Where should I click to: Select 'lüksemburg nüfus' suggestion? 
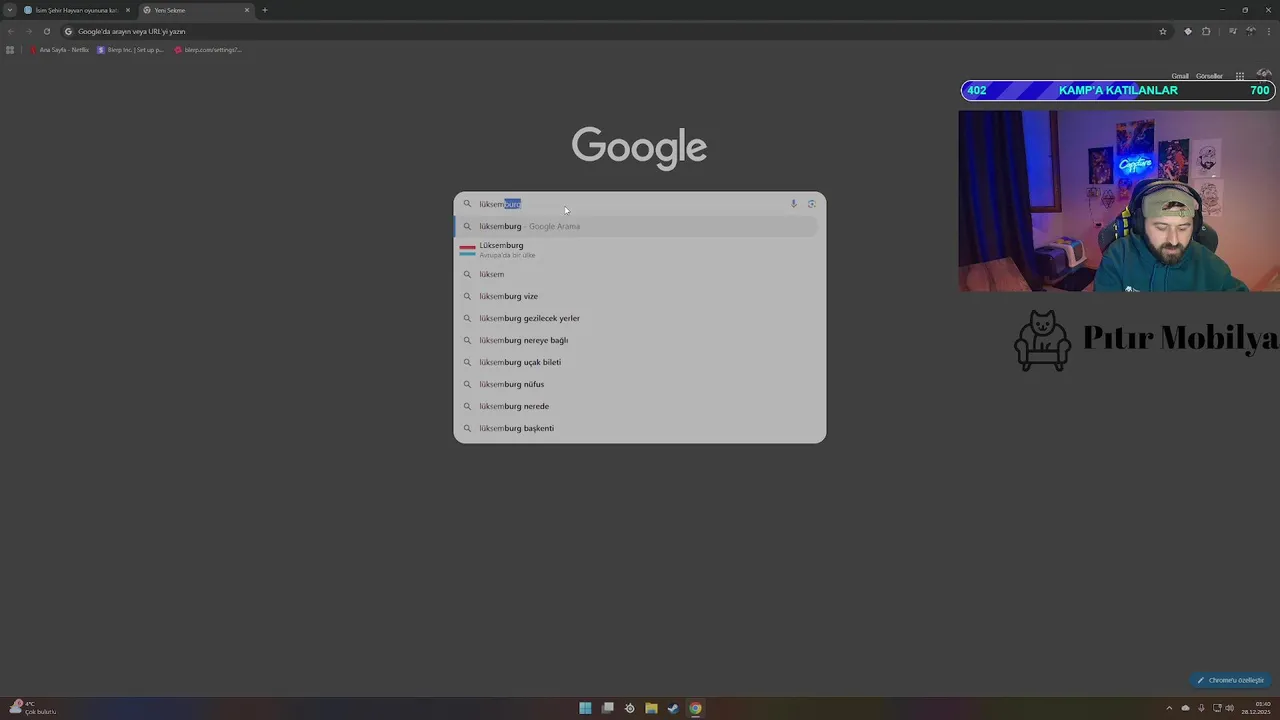pos(637,384)
